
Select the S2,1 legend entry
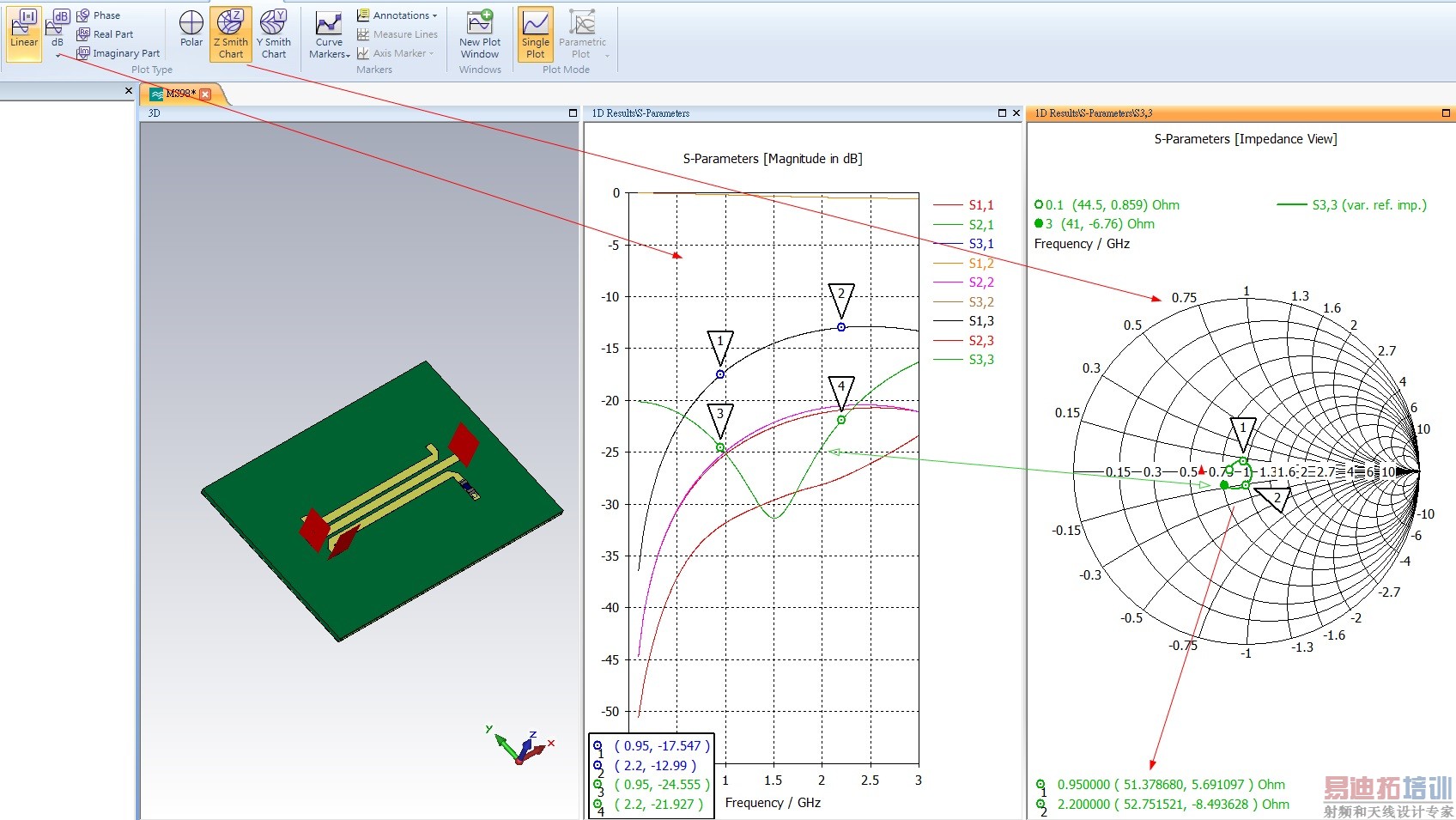(x=964, y=225)
